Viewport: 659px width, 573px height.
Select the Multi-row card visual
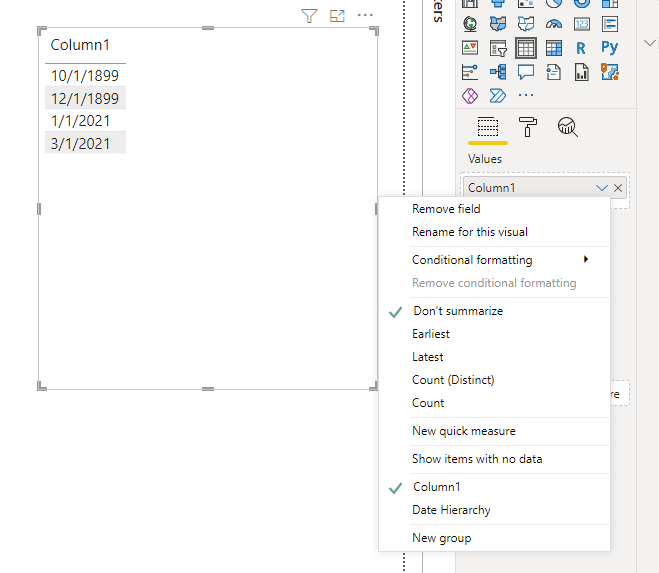(610, 24)
